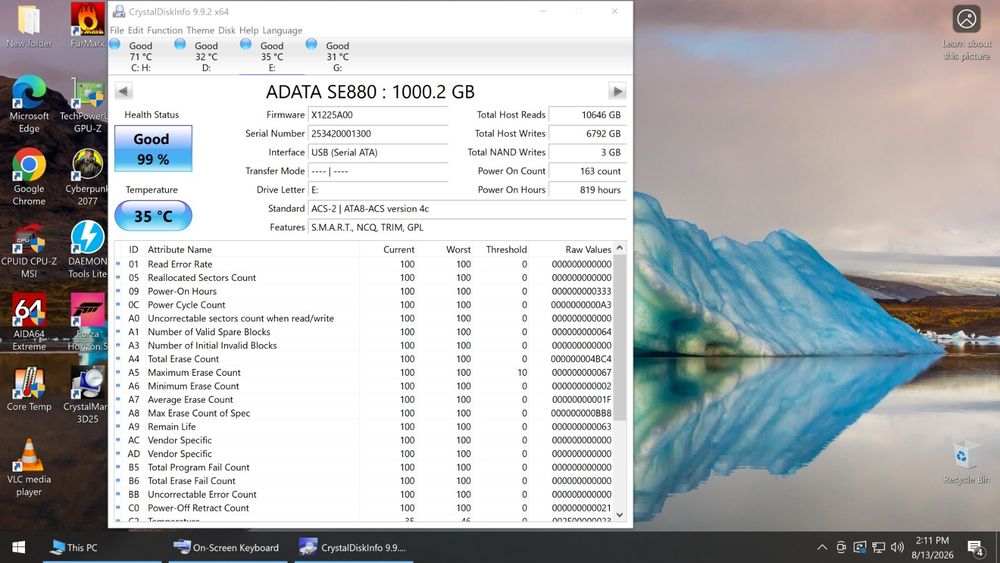This screenshot has width=1000, height=563.
Task: Click the Power On Hours value 819 hours
Action: [x=587, y=190]
